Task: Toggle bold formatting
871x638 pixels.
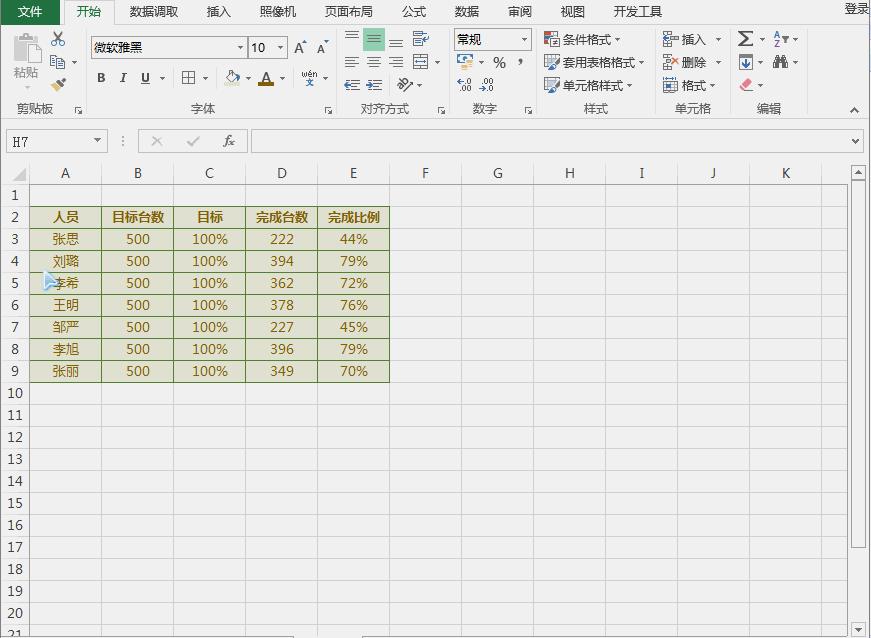Action: (x=101, y=77)
